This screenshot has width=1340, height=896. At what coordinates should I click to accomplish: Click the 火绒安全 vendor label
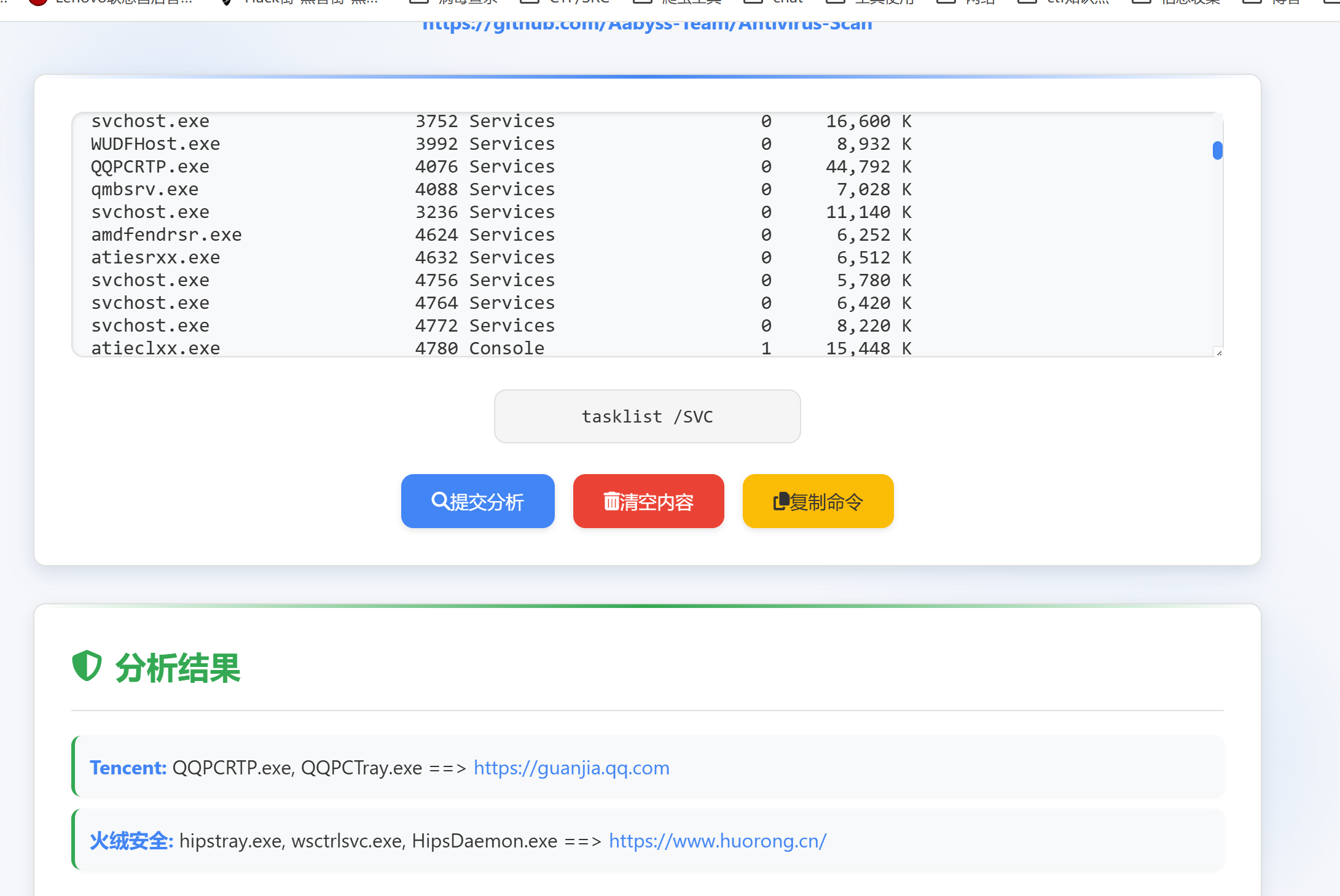click(x=131, y=841)
